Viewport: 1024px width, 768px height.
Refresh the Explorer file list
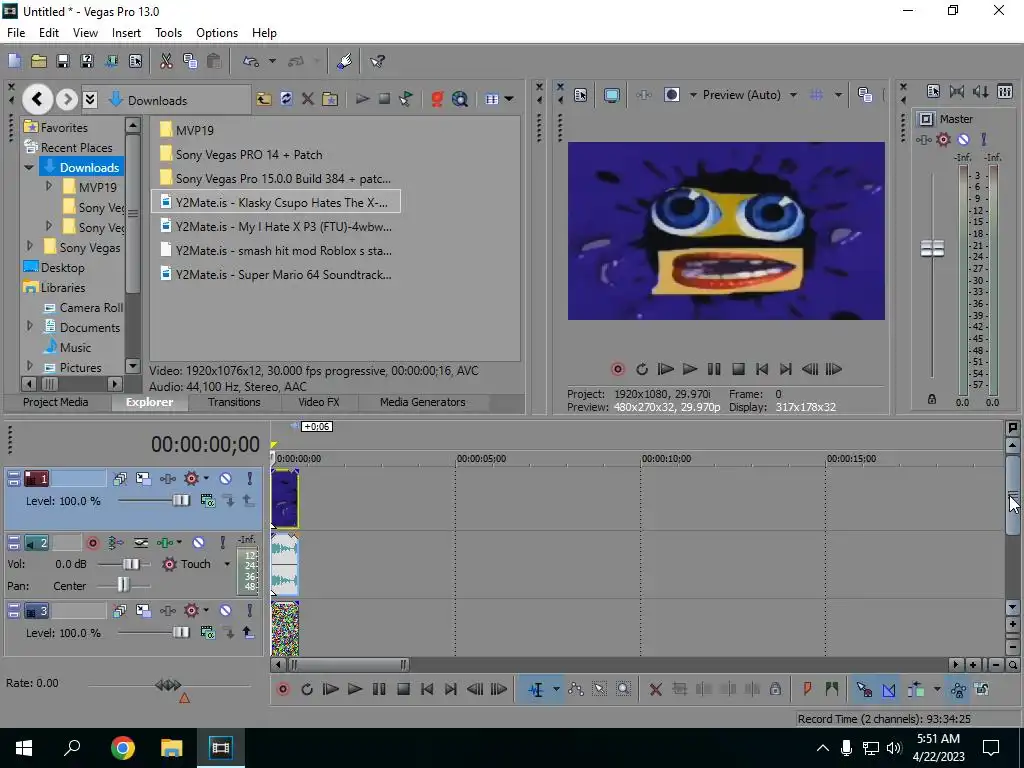pyautogui.click(x=286, y=99)
